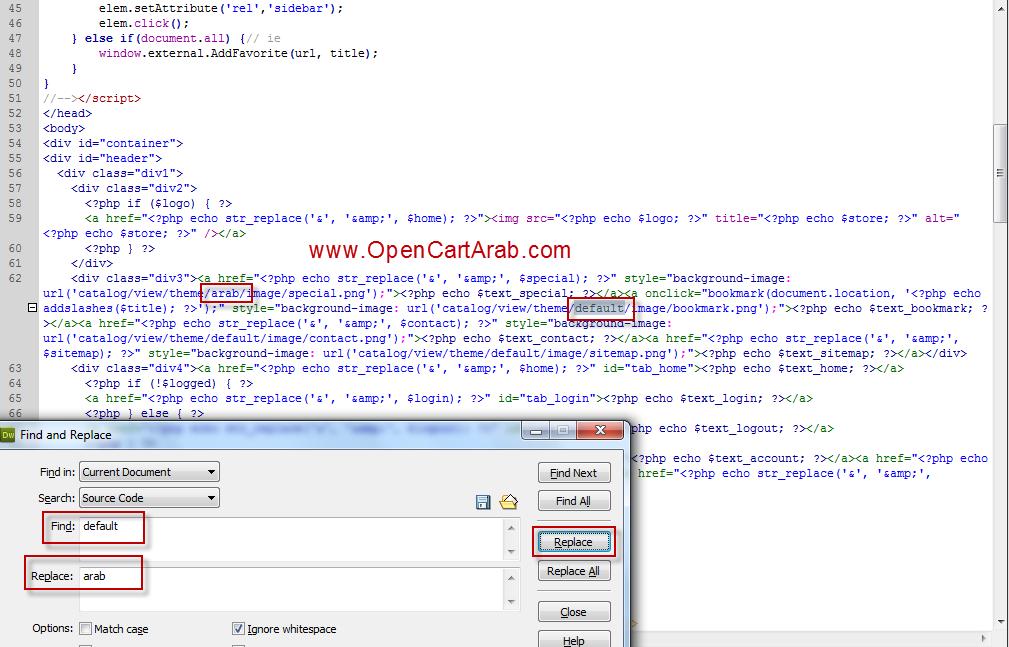Click the "elem.setAttribute('rel','sidebar');" line
The height and width of the screenshot is (647, 1009).
click(221, 8)
